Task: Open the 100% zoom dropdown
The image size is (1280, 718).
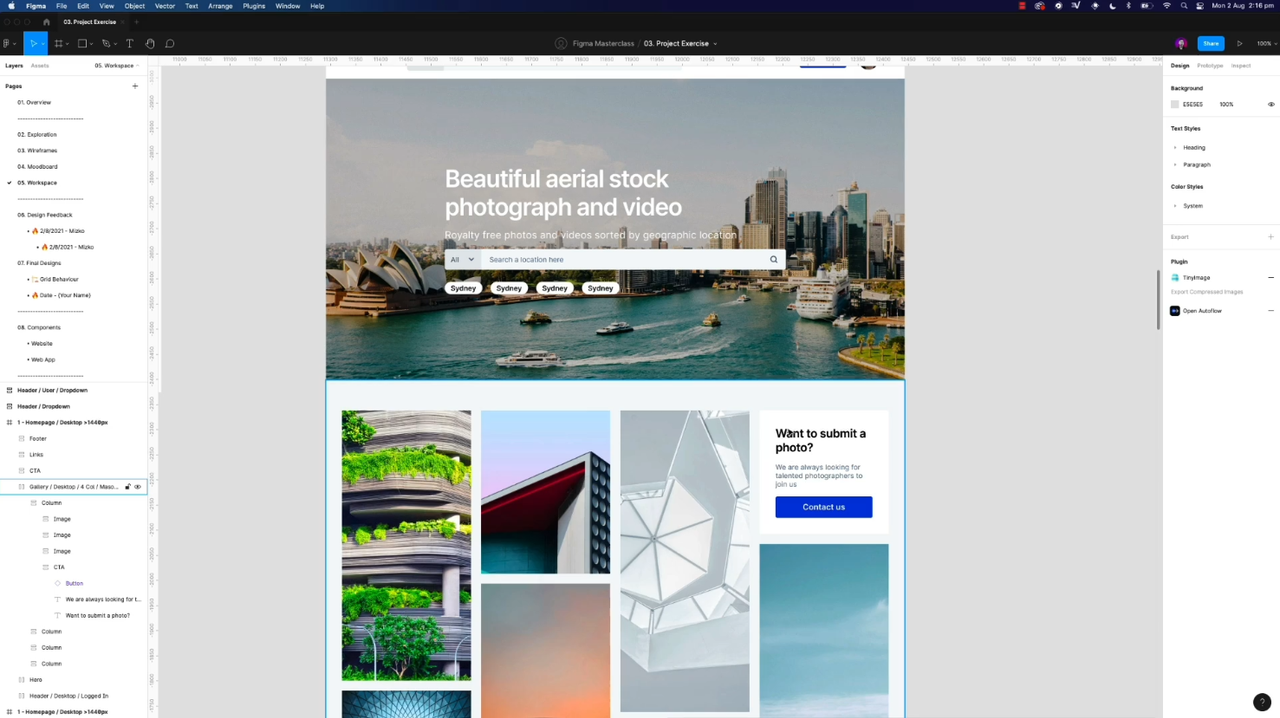Action: pos(1265,43)
